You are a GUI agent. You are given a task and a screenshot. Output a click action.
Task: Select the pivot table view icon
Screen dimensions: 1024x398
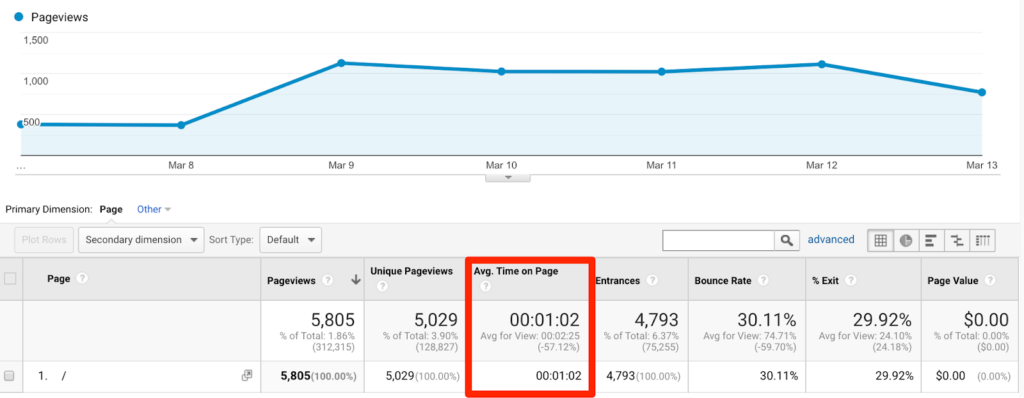tap(983, 240)
